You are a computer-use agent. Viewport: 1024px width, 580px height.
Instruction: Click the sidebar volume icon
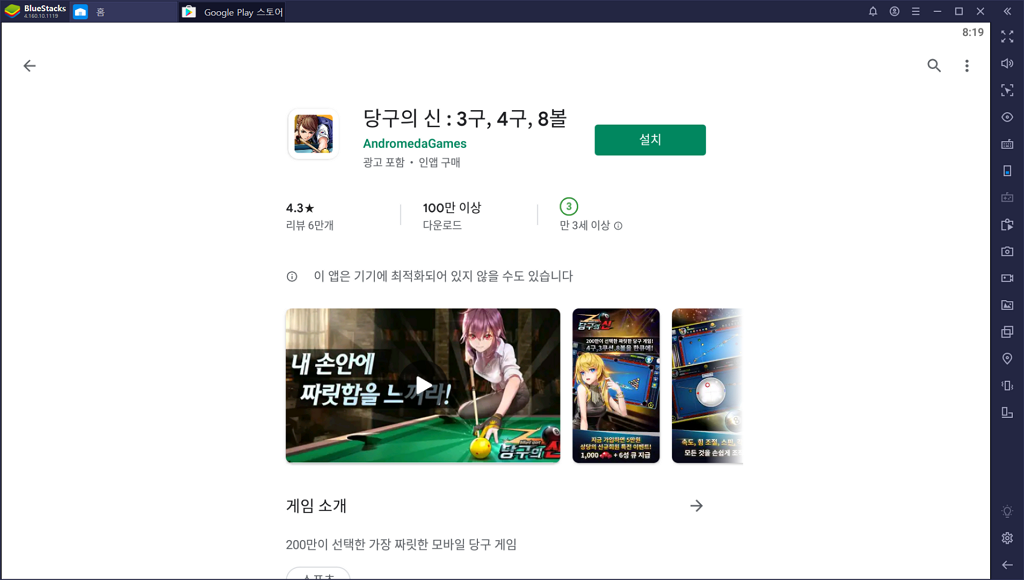click(1007, 63)
